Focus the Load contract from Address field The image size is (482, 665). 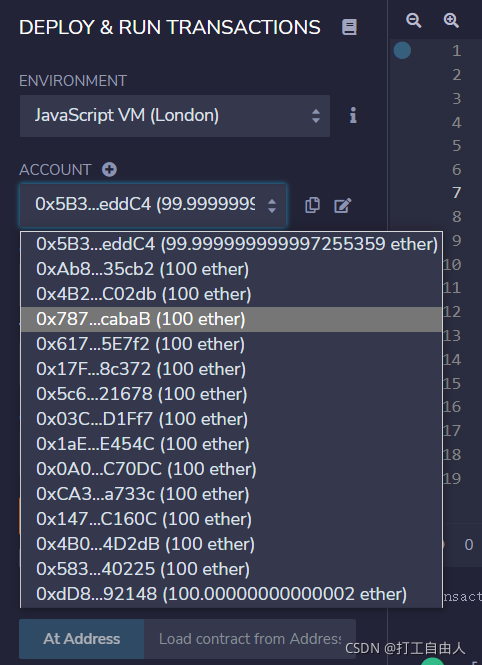point(250,639)
